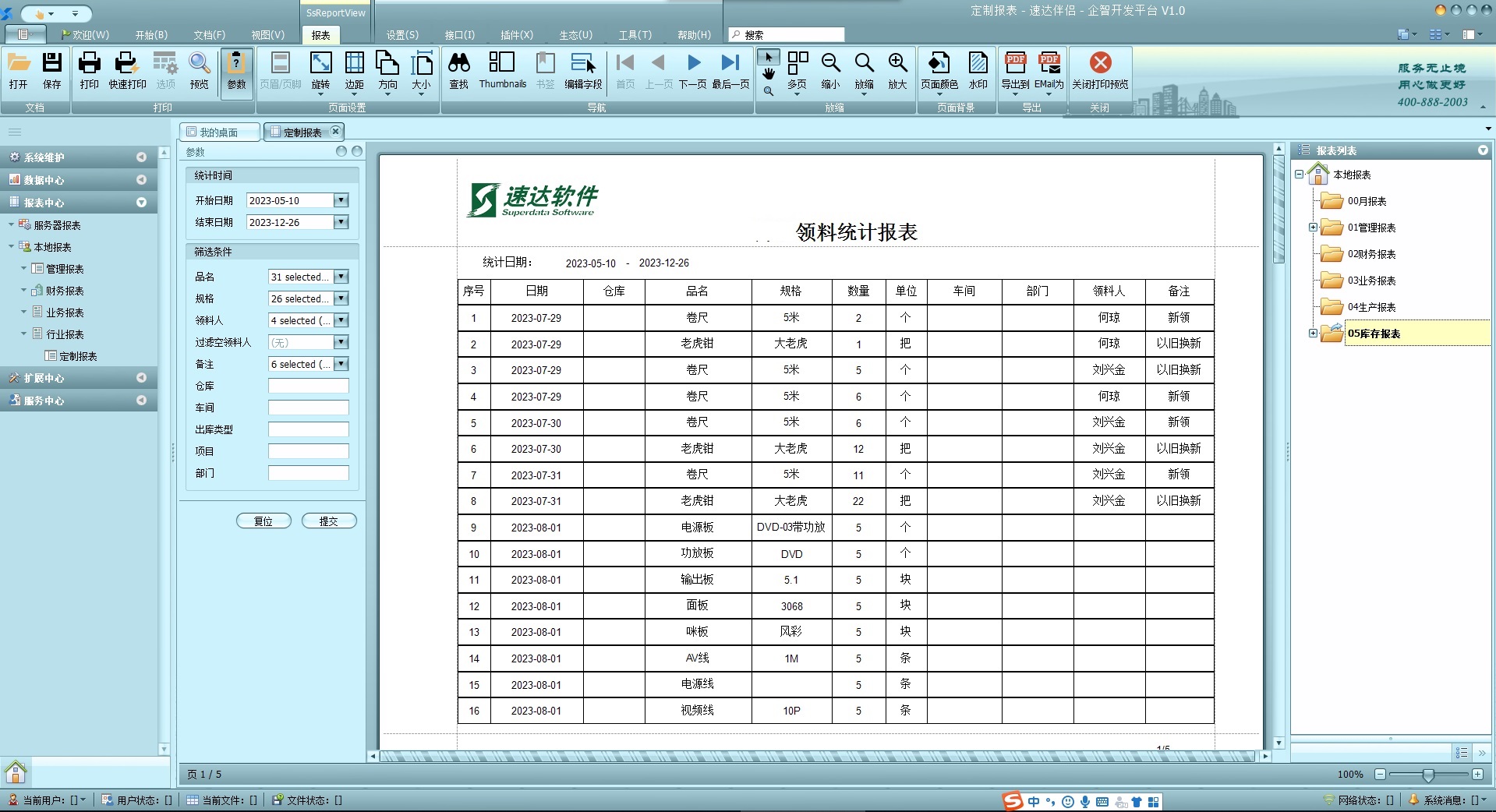The width and height of the screenshot is (1496, 812).
Task: Click the 提交 submit button
Action: tap(329, 521)
